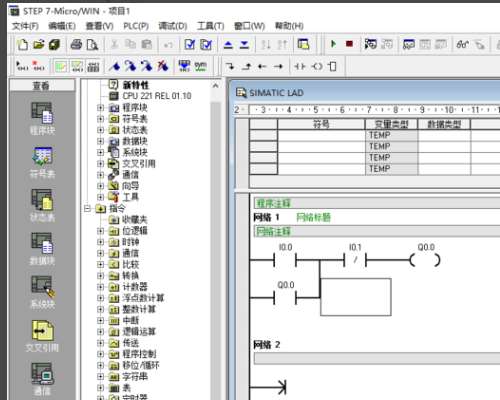Click the Print icon
Viewport: 500px width, 400px height.
76,44
